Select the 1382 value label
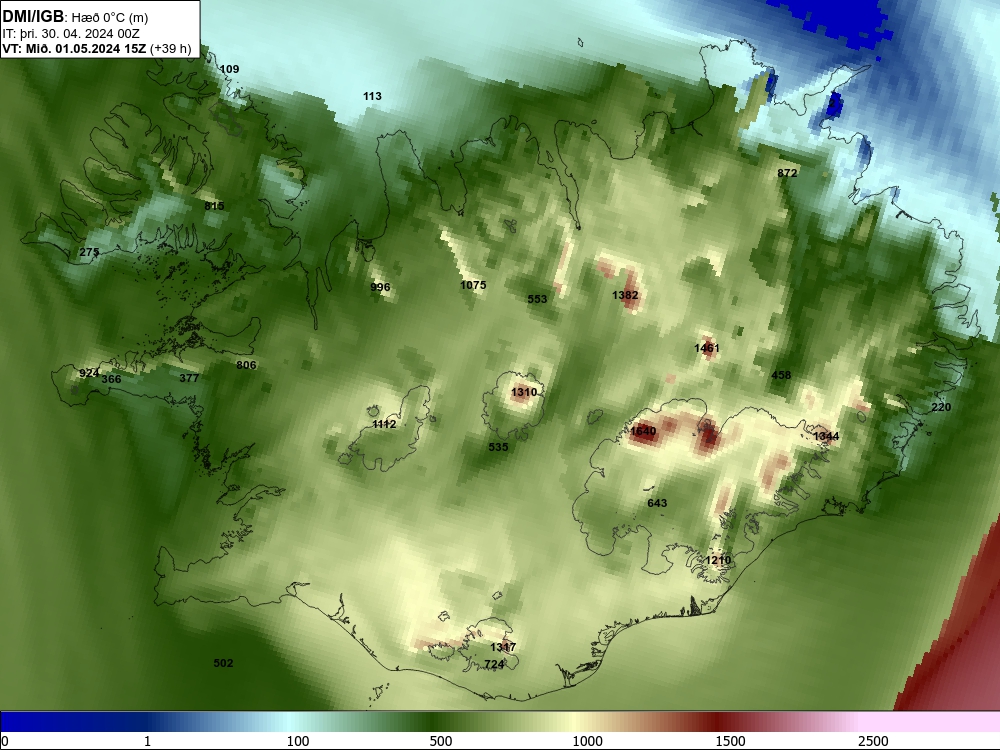The width and height of the screenshot is (1000, 750). click(625, 295)
